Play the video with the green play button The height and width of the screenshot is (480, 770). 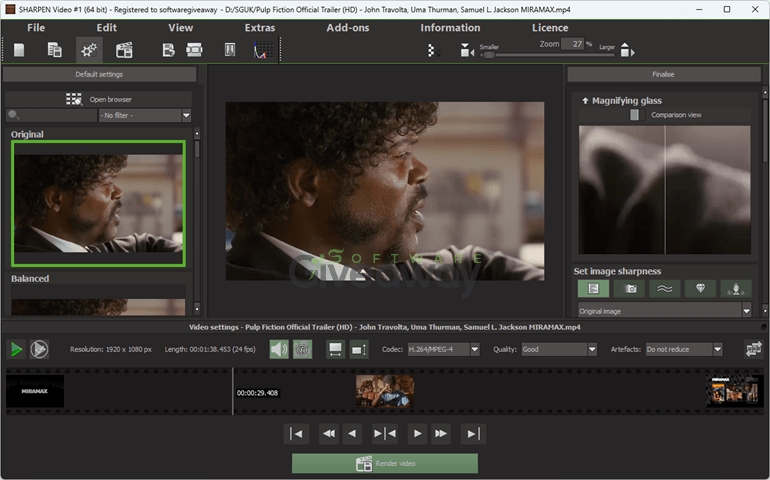coord(16,349)
